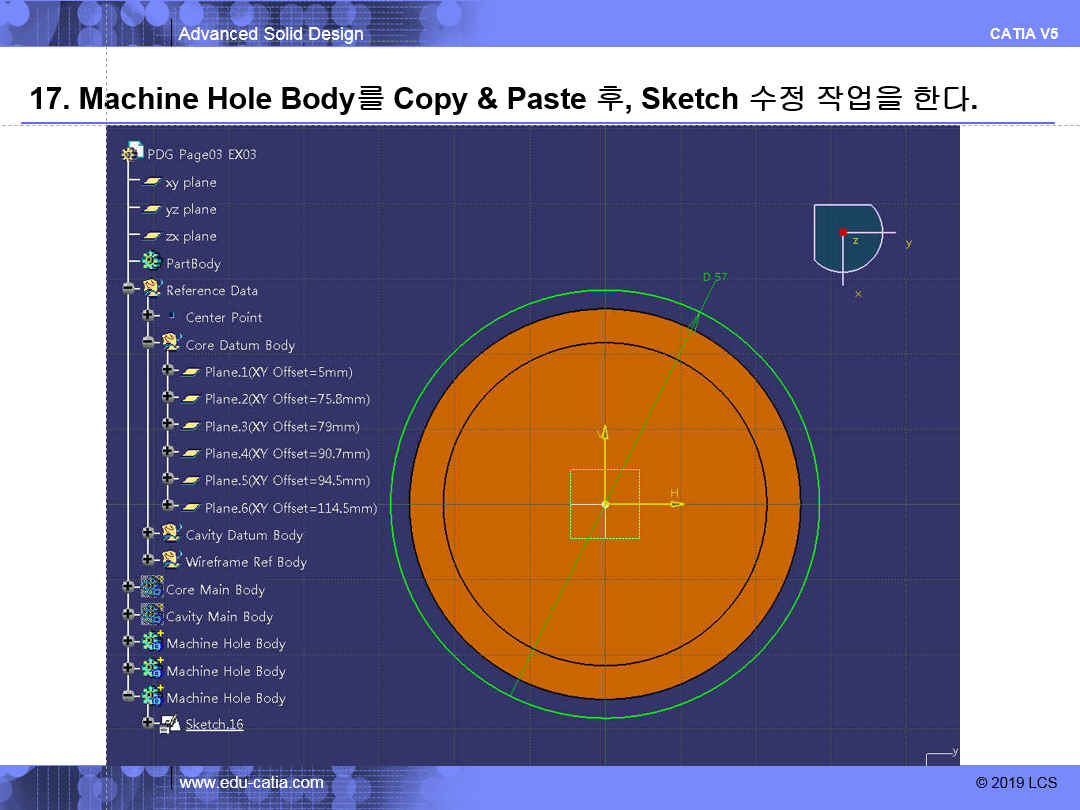The image size is (1080, 810).
Task: Open the www.edu-catia.com link
Action: (251, 782)
